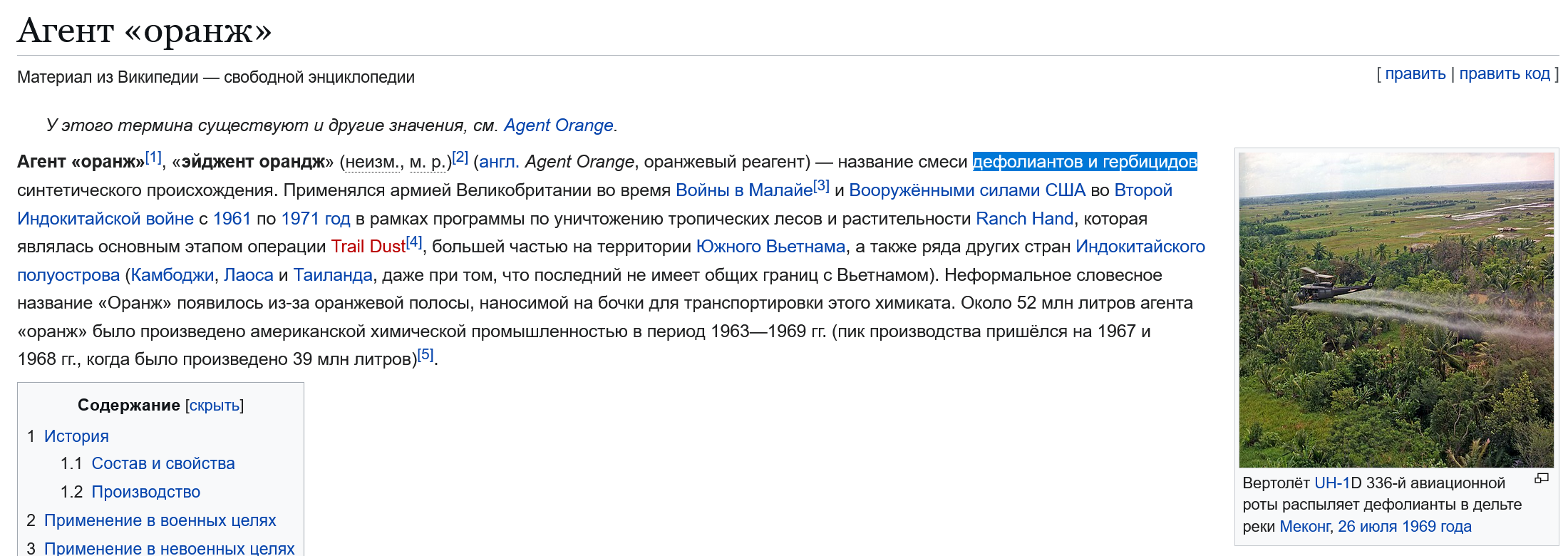The width and height of the screenshot is (1568, 556).
Task: Click the enlarge icon under the helicopter image
Action: 1542,478
